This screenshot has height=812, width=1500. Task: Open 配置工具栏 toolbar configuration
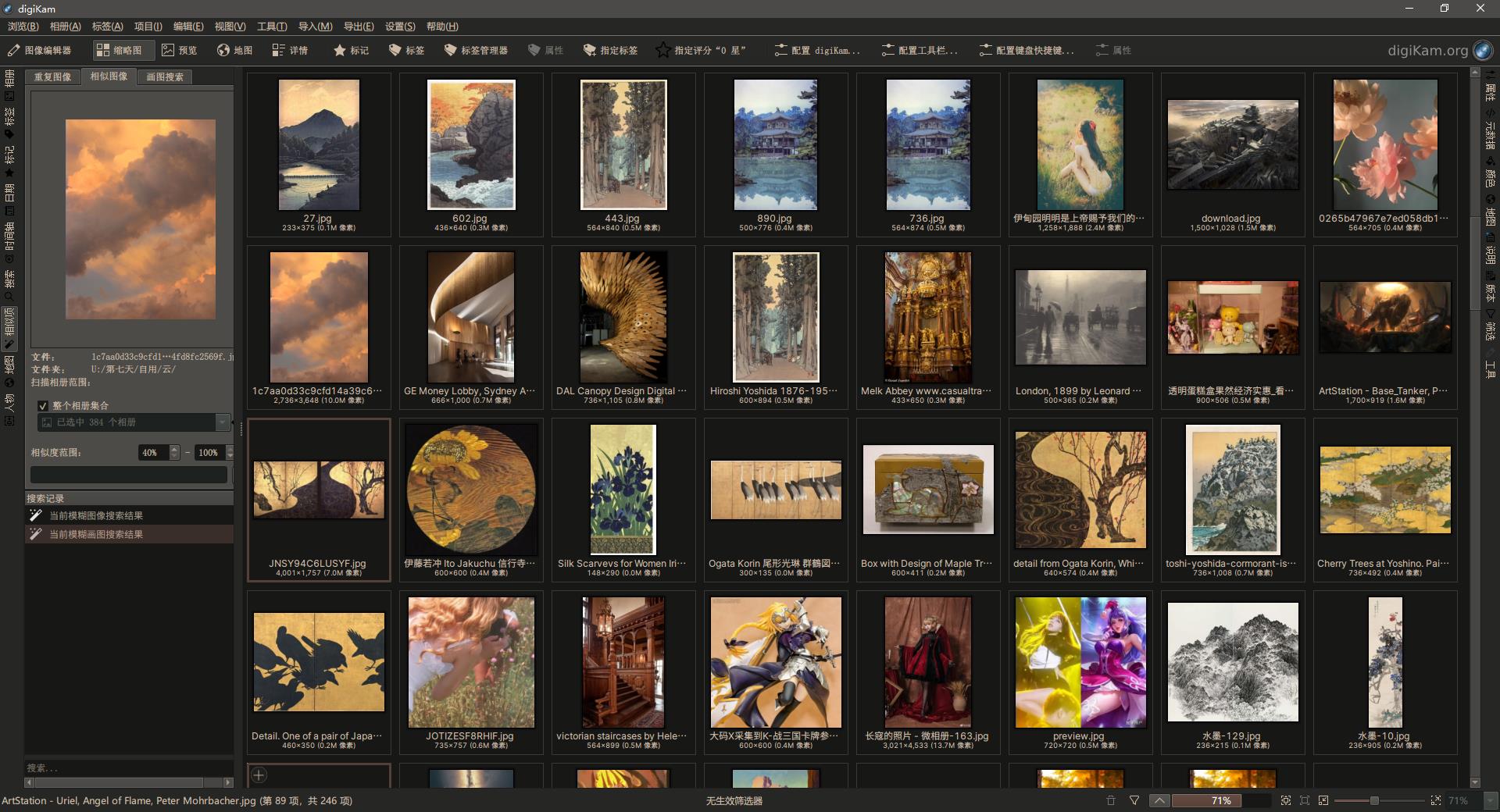(920, 50)
